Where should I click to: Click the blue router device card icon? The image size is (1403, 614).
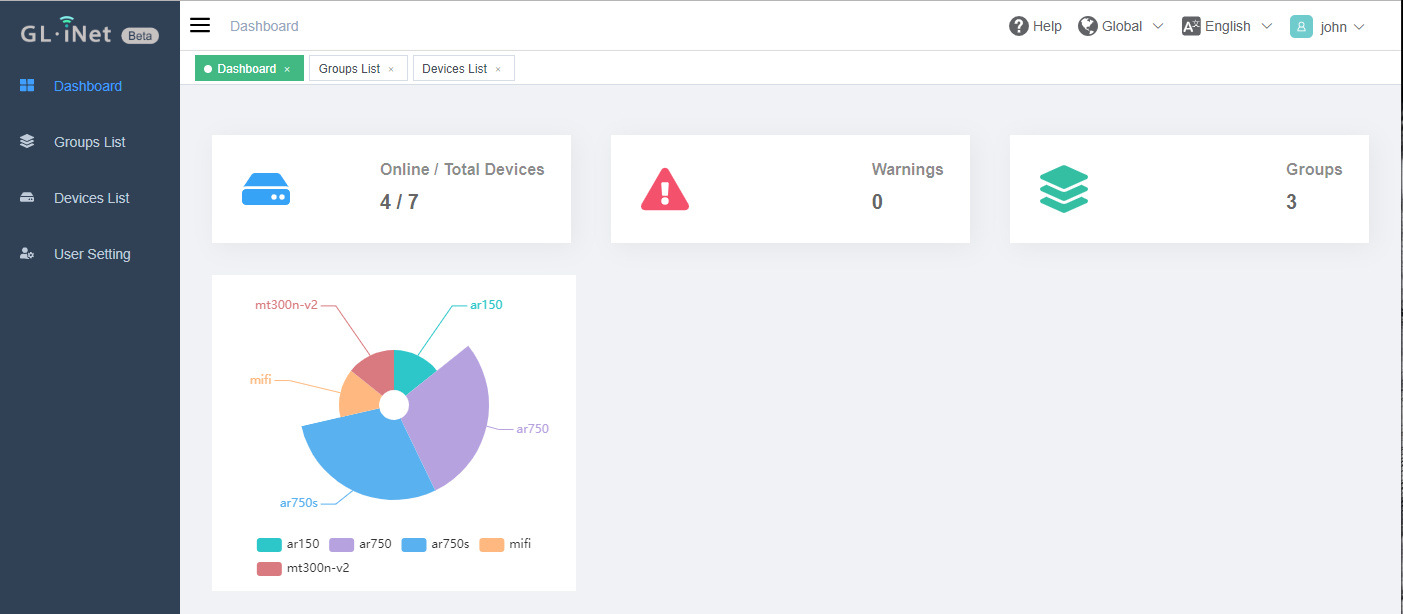[x=266, y=189]
